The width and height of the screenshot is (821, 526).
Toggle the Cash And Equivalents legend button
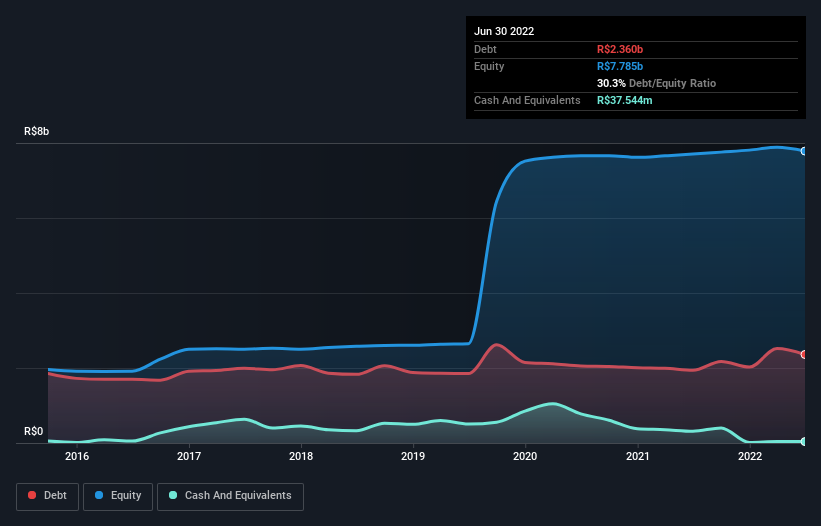pos(230,496)
